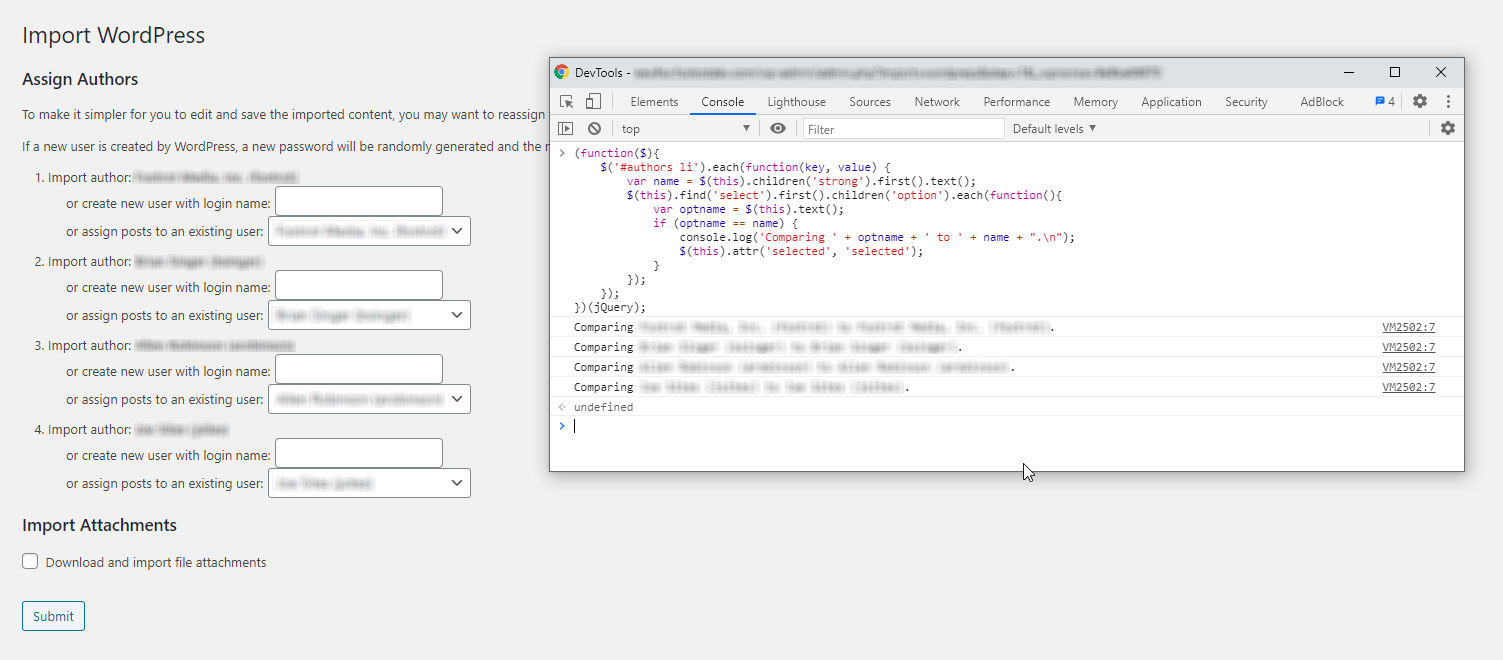Switch to the Sources tab

click(870, 101)
